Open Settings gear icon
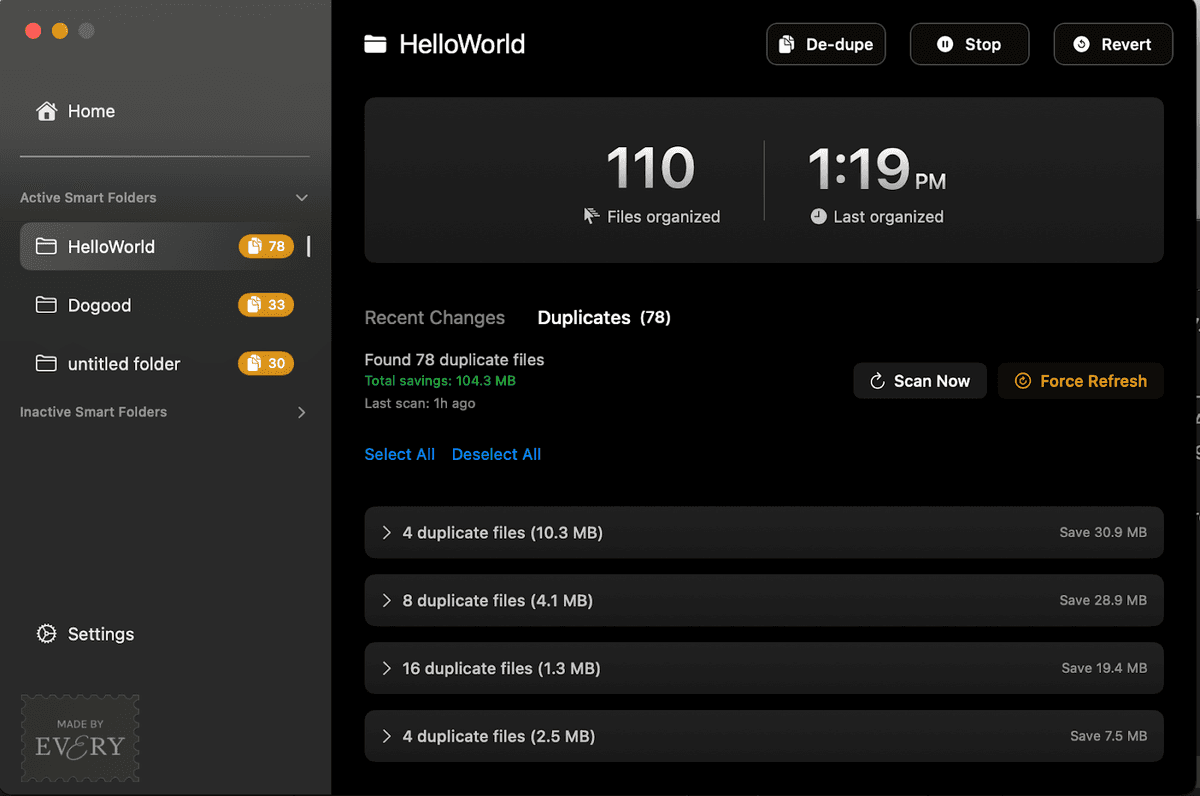Viewport: 1200px width, 796px height. pyautogui.click(x=46, y=634)
